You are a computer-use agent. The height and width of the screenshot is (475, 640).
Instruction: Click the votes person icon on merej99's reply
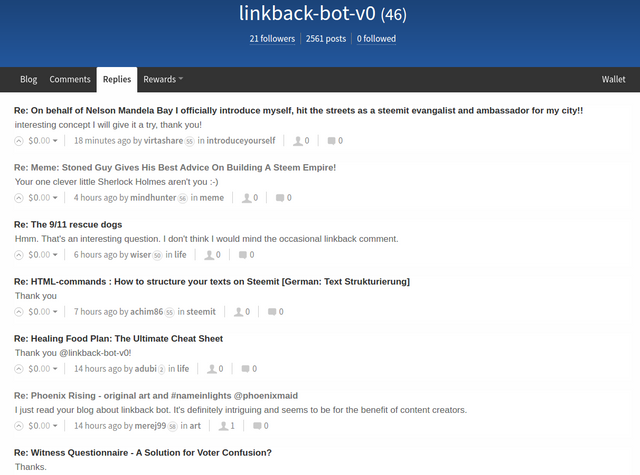(223, 426)
